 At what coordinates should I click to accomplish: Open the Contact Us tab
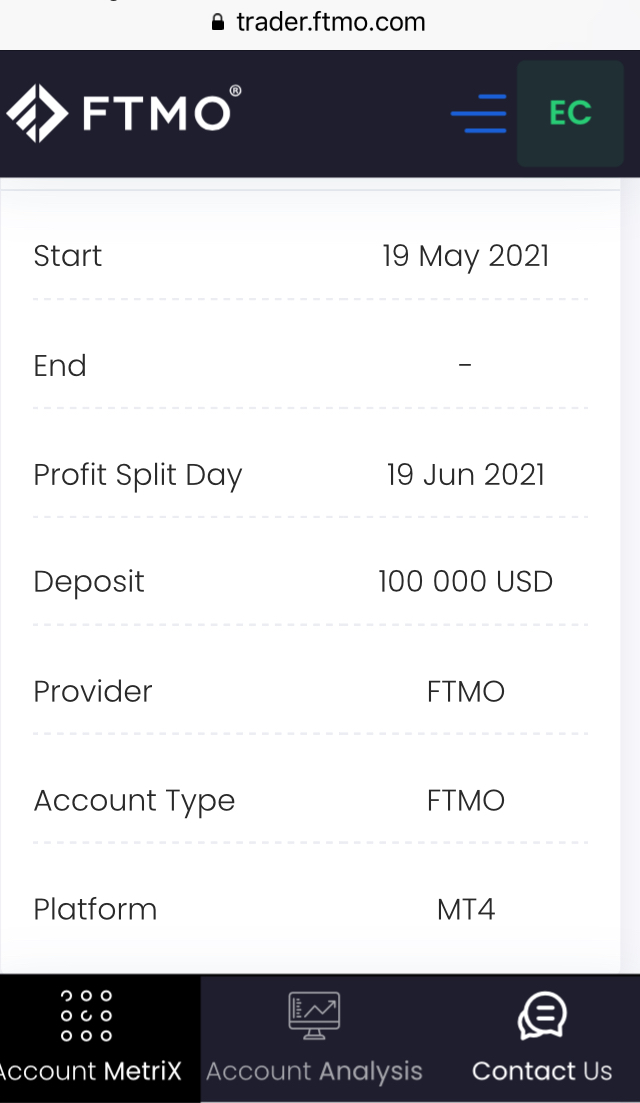pos(542,1071)
